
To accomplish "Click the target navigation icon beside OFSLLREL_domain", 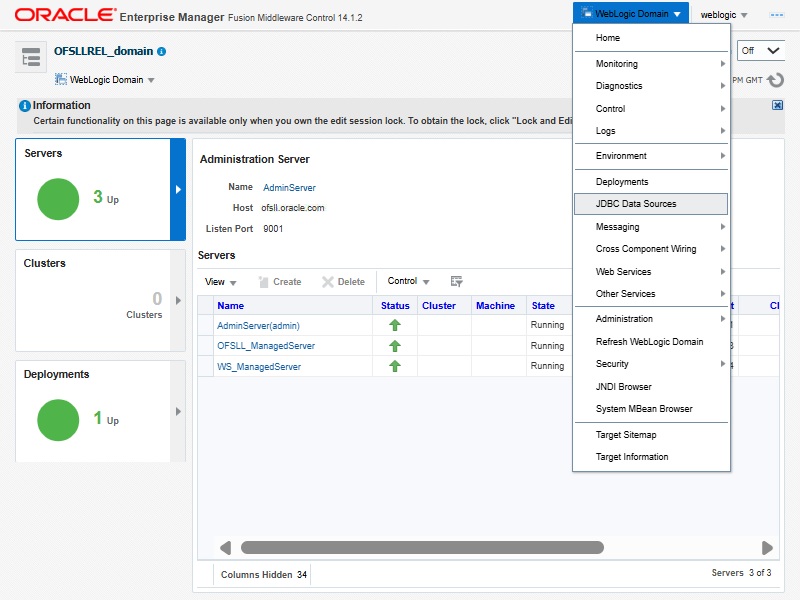I will (31, 58).
